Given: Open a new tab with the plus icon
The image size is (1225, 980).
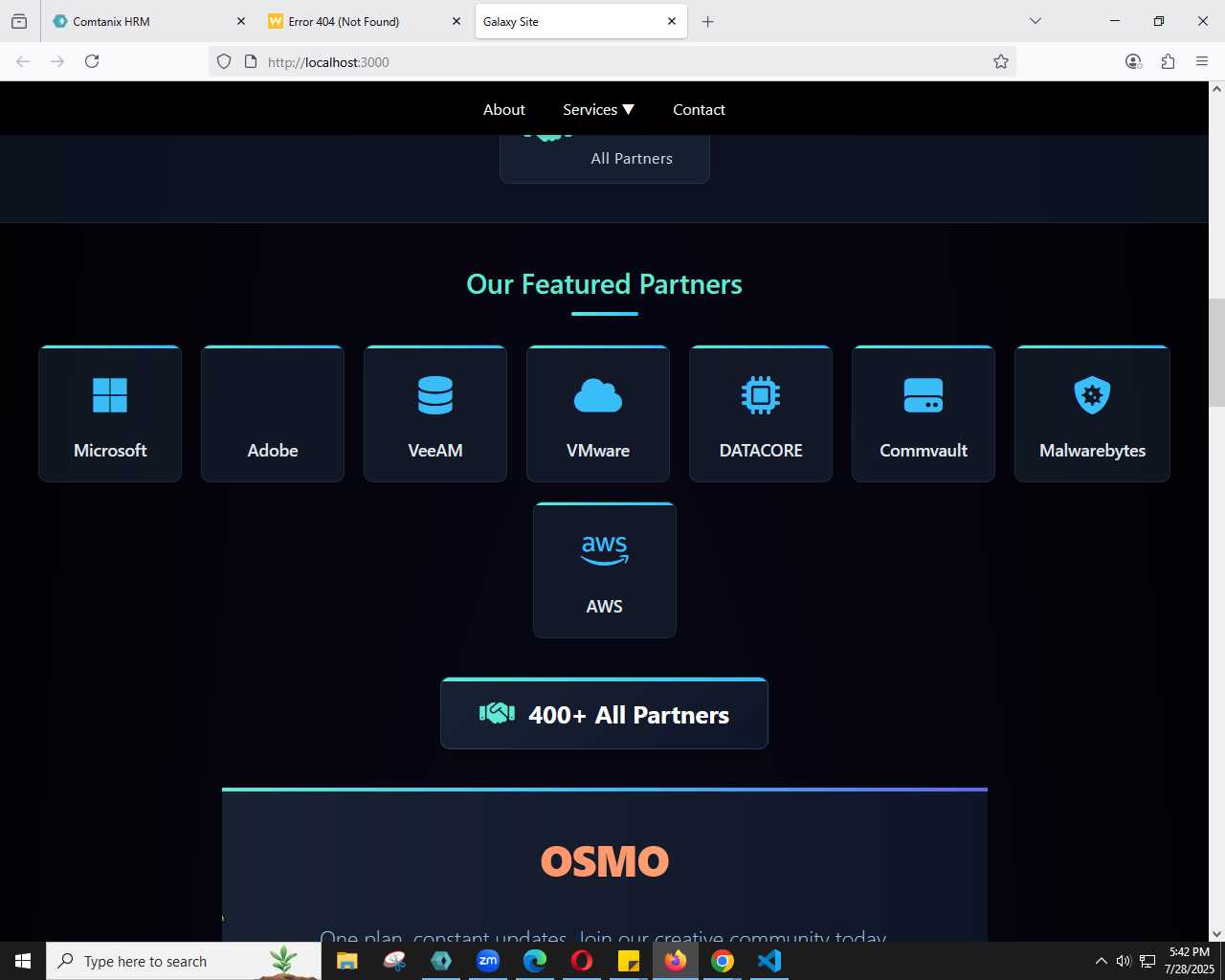Looking at the screenshot, I should 707,21.
